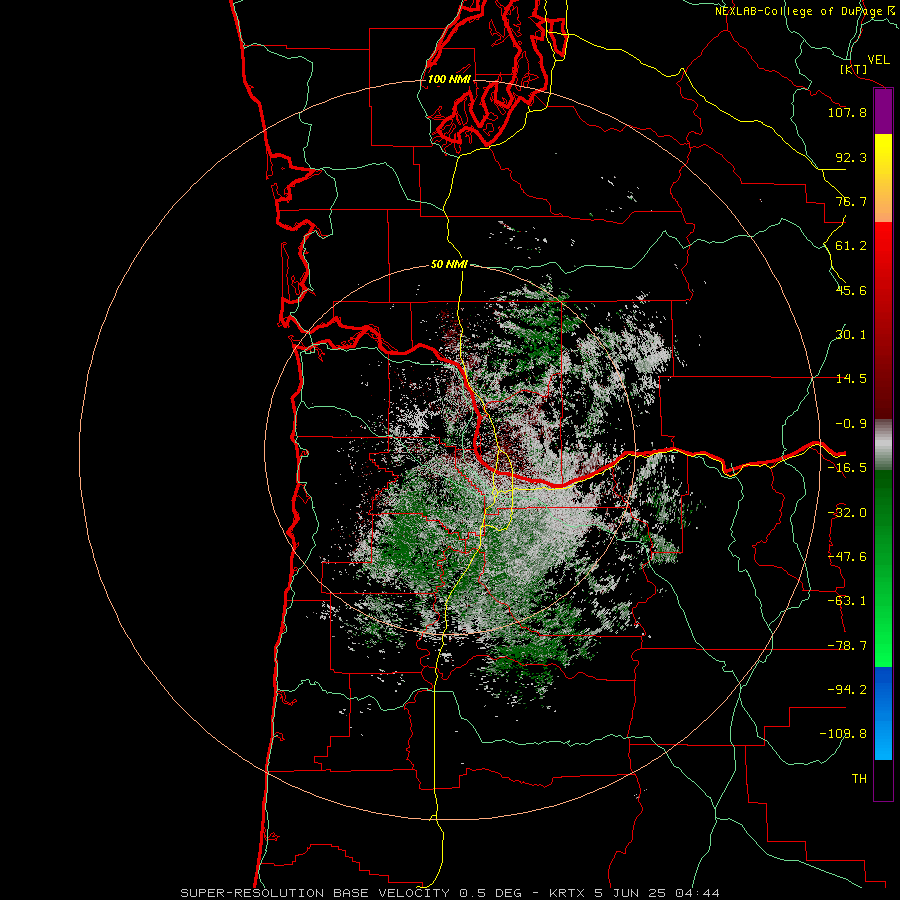The width and height of the screenshot is (900, 900).
Task: Click the gray near-zero segment of the color bar
Action: 883,445
